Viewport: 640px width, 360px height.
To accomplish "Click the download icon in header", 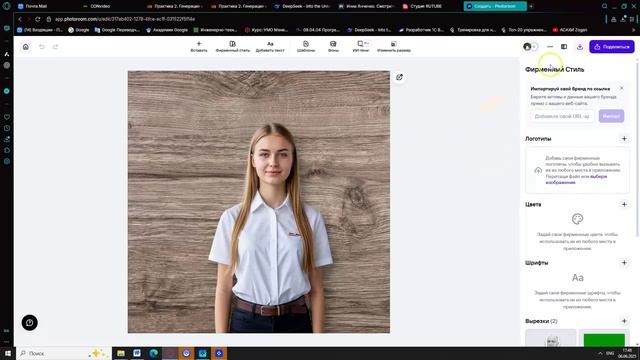I will coord(580,47).
